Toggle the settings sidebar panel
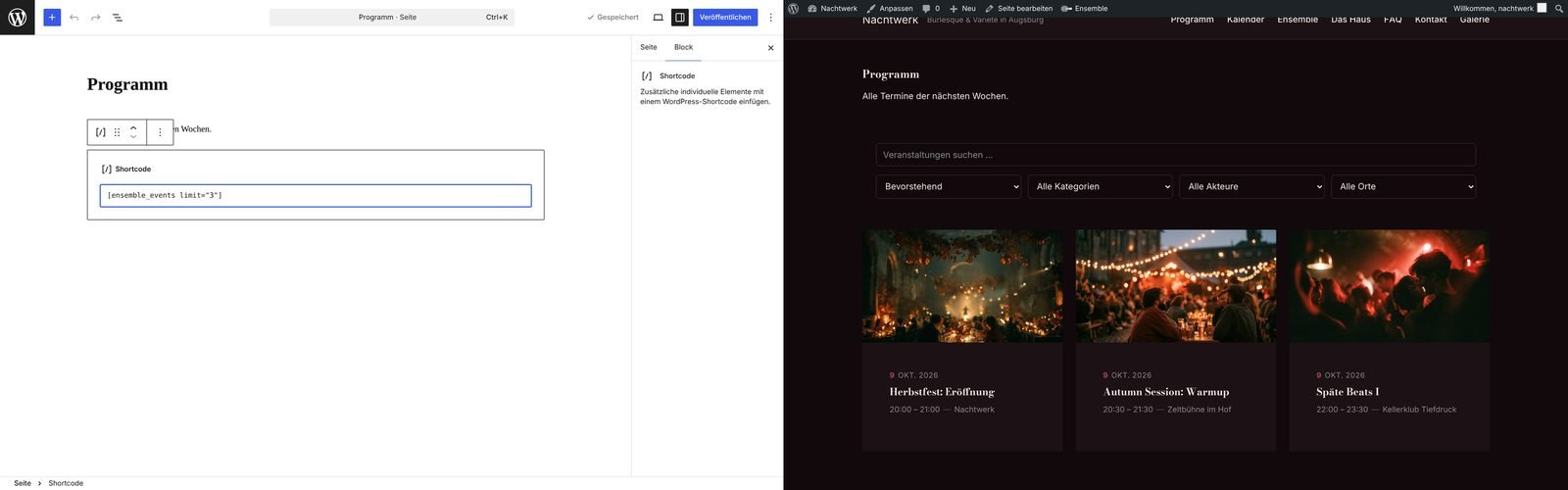 tap(680, 17)
